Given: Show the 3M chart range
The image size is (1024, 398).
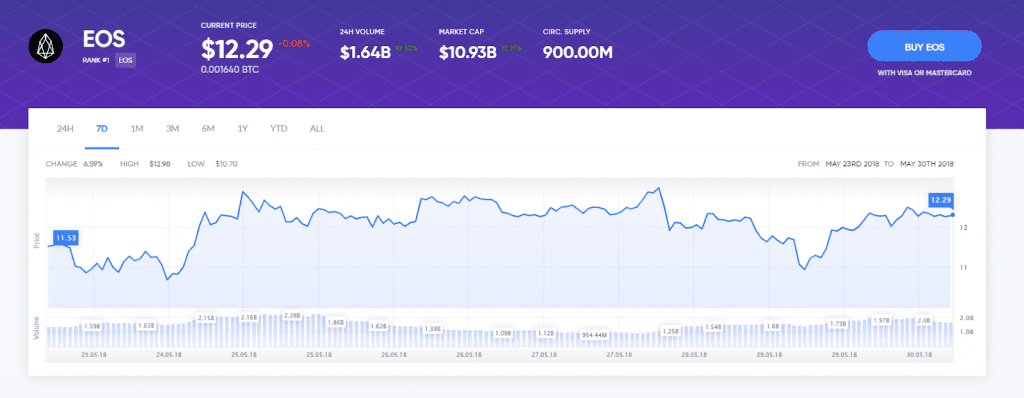Looking at the screenshot, I should pos(172,129).
